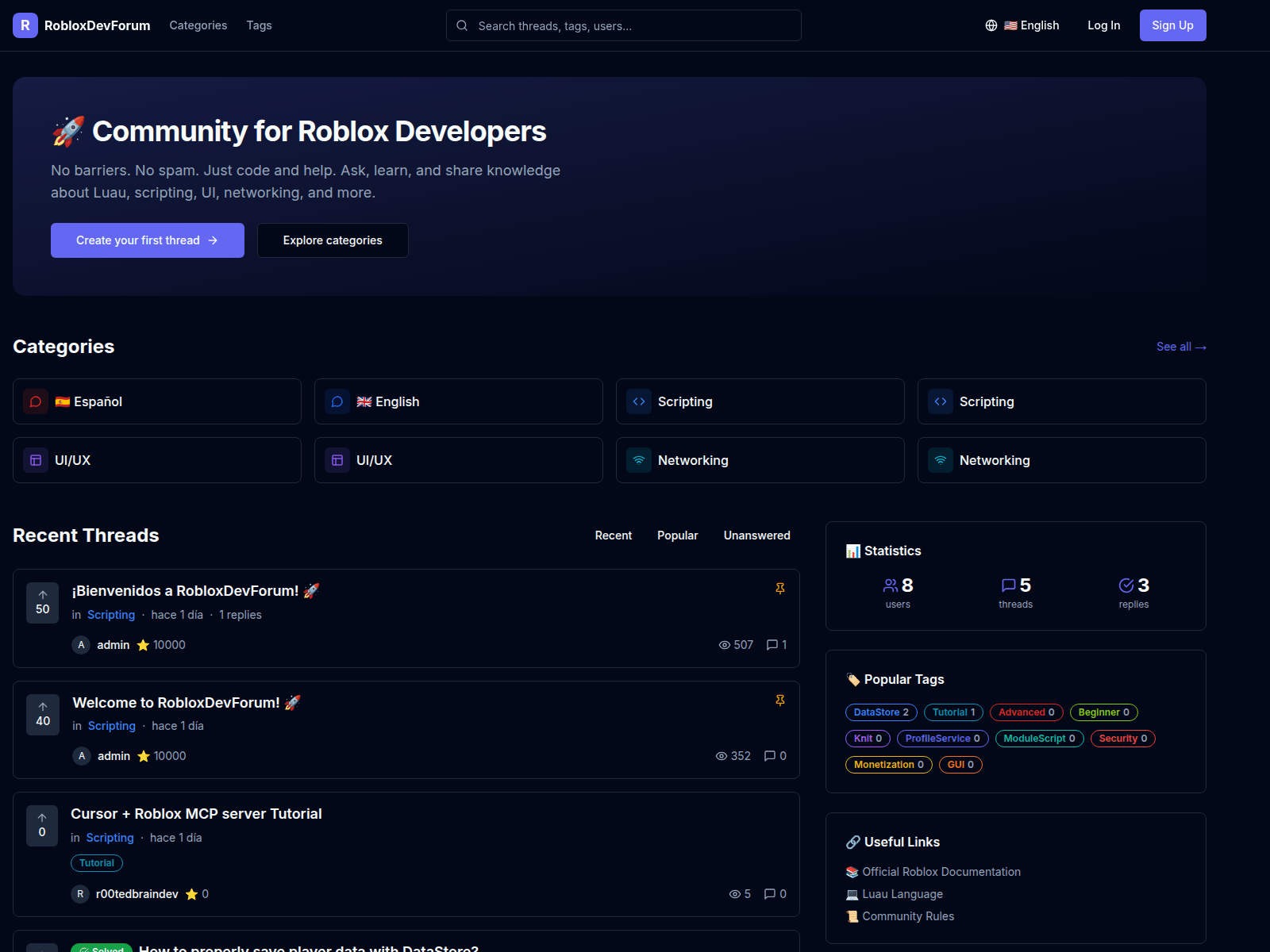
Task: Click Scripting link under Bienvenidos thread
Action: point(111,615)
